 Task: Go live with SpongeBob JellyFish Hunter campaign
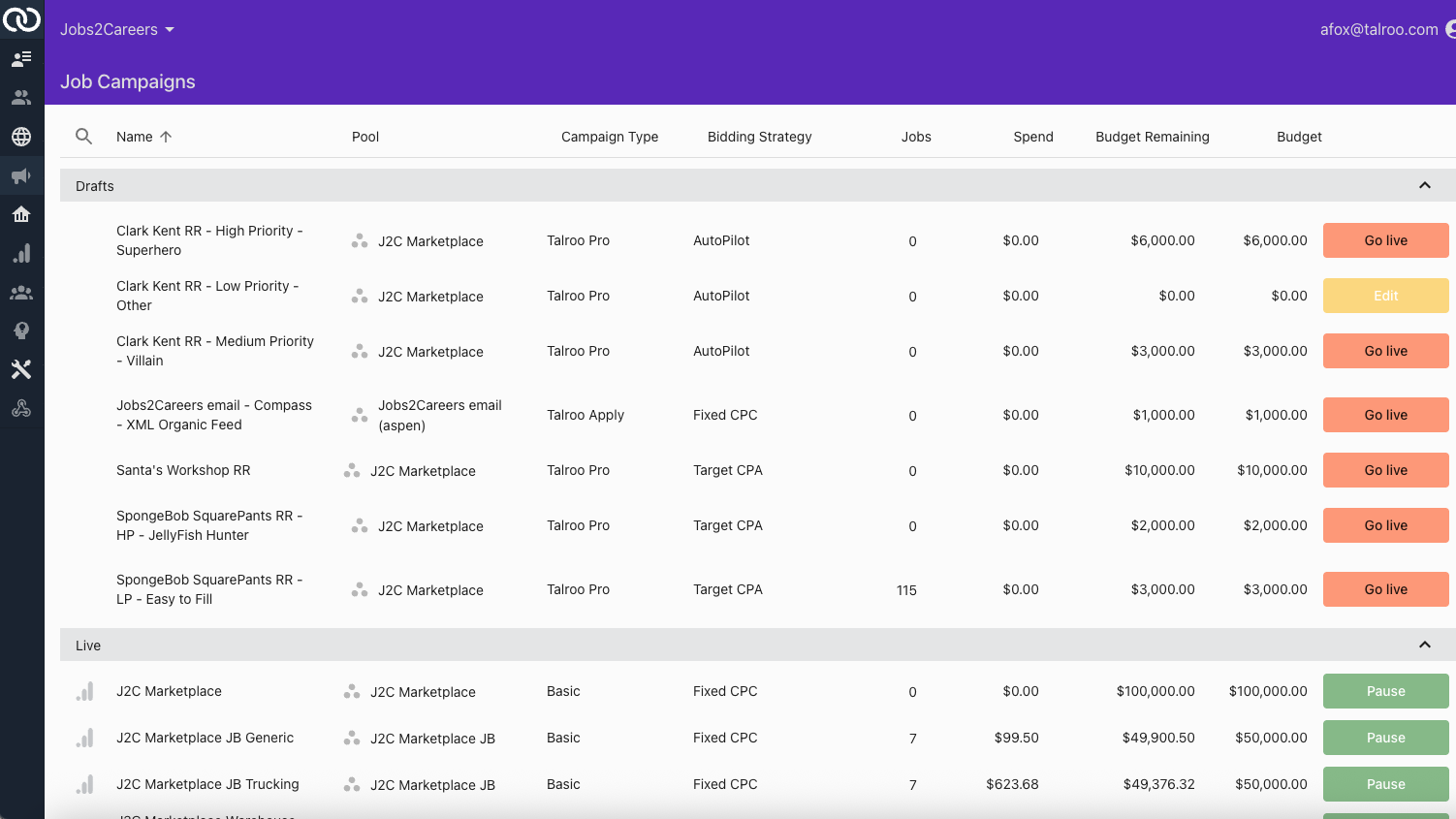pyautogui.click(x=1386, y=525)
